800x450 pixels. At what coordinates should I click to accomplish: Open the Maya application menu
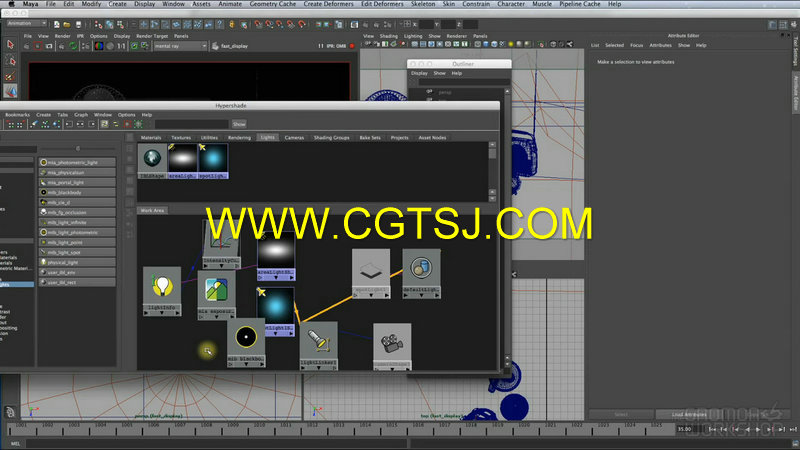(x=31, y=4)
